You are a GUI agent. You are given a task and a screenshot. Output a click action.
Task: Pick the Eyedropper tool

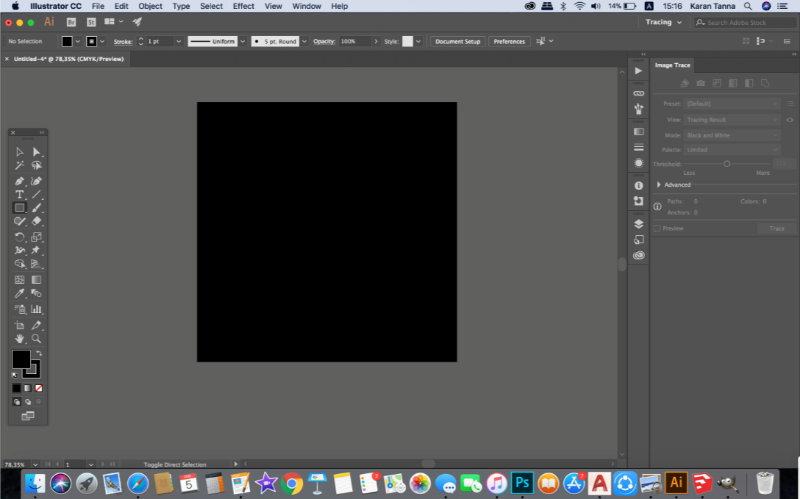click(19, 293)
